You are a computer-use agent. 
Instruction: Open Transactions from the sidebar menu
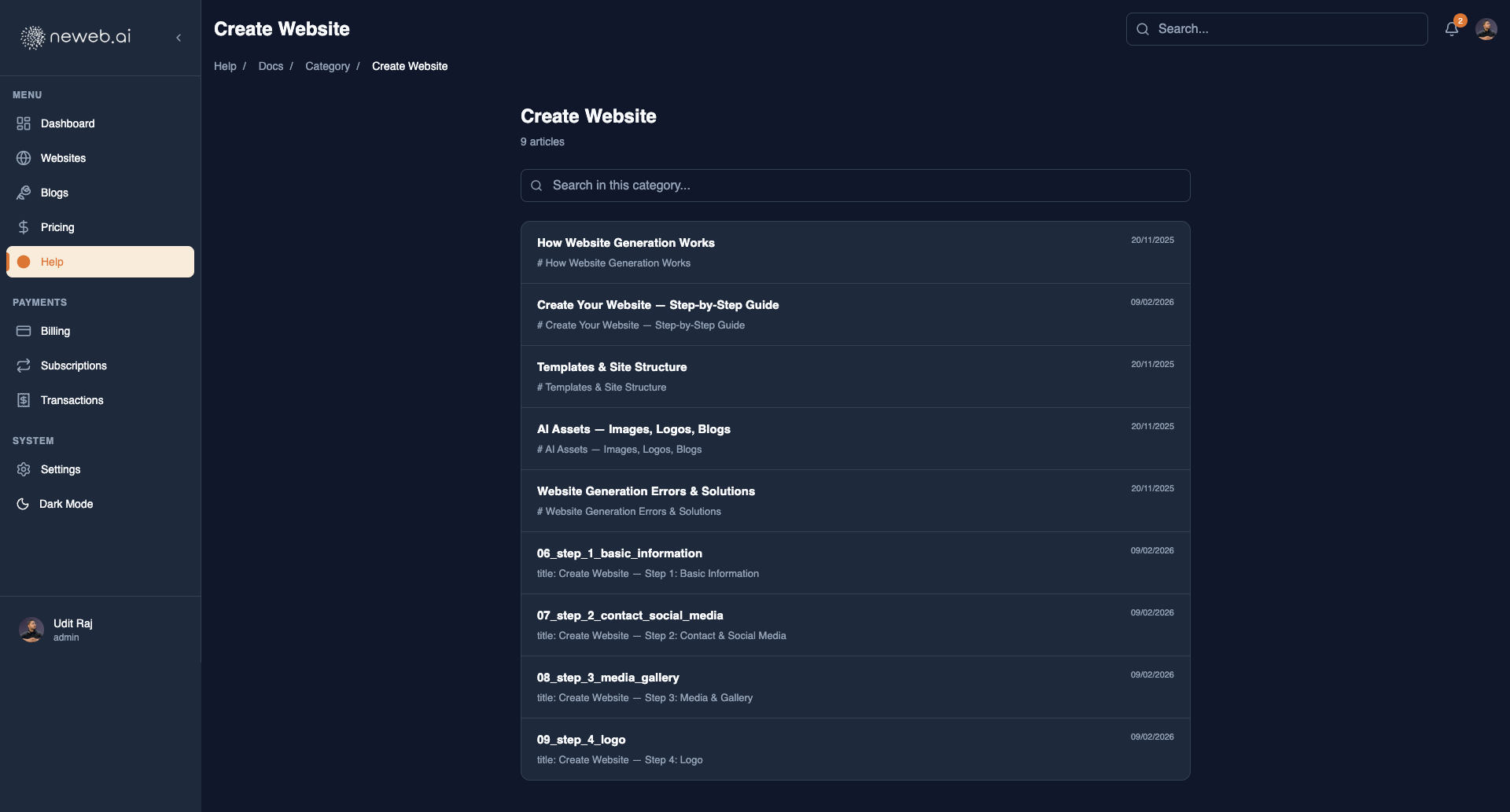(72, 400)
